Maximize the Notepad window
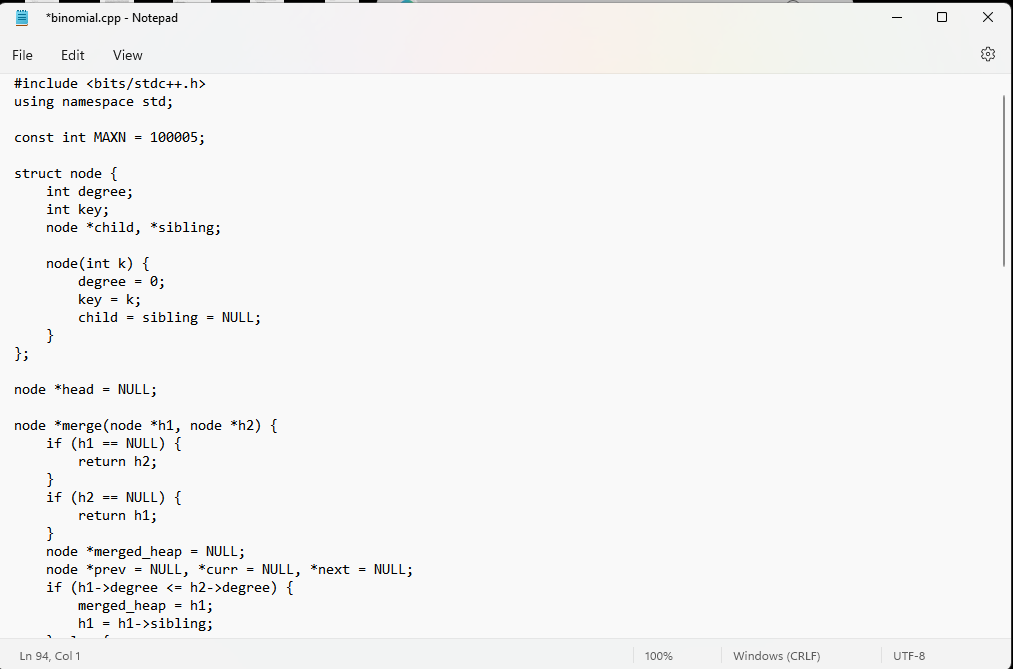Screen dimensions: 1013x669 (x=941, y=17)
